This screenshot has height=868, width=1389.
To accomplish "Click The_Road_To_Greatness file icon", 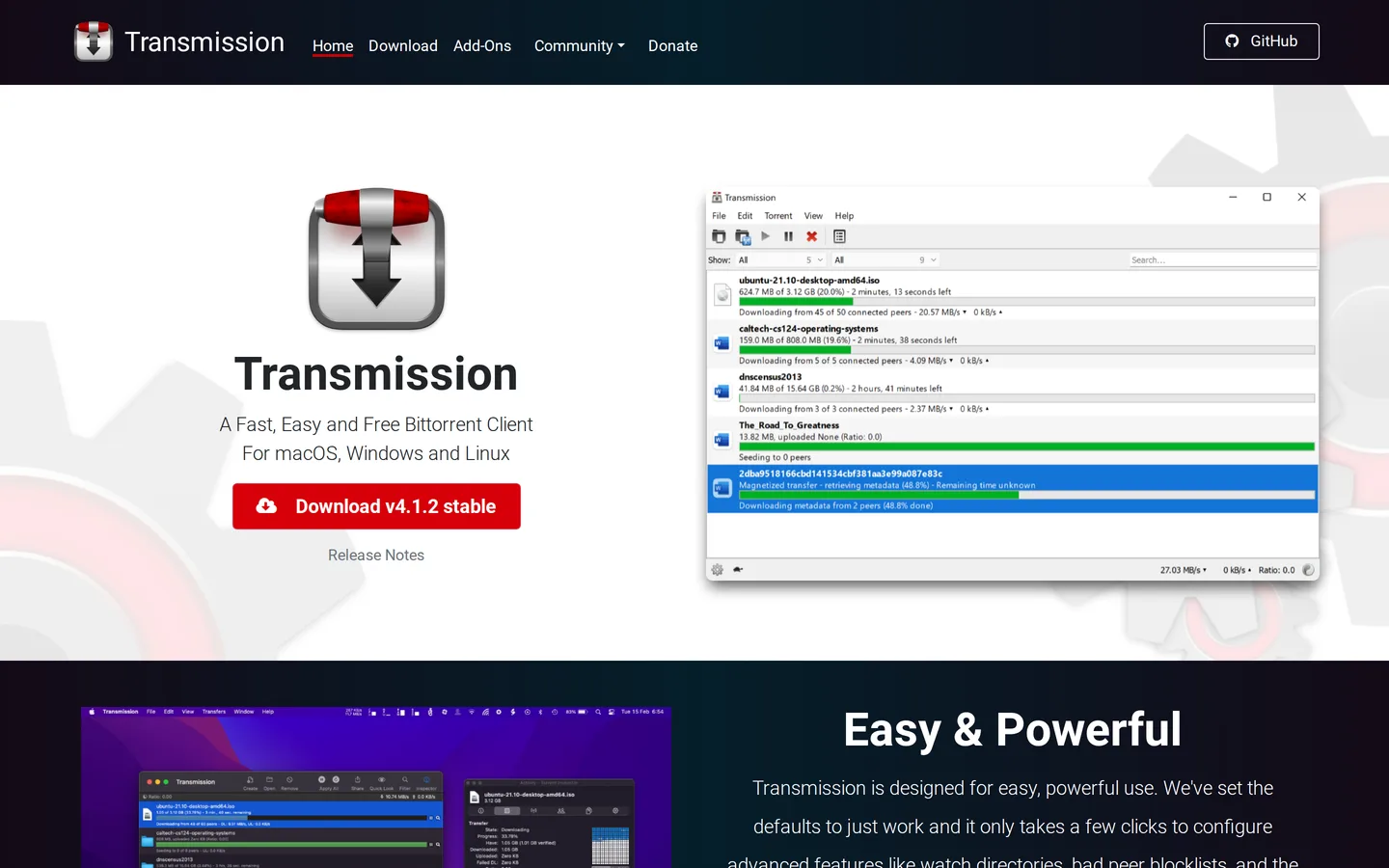I will point(722,440).
